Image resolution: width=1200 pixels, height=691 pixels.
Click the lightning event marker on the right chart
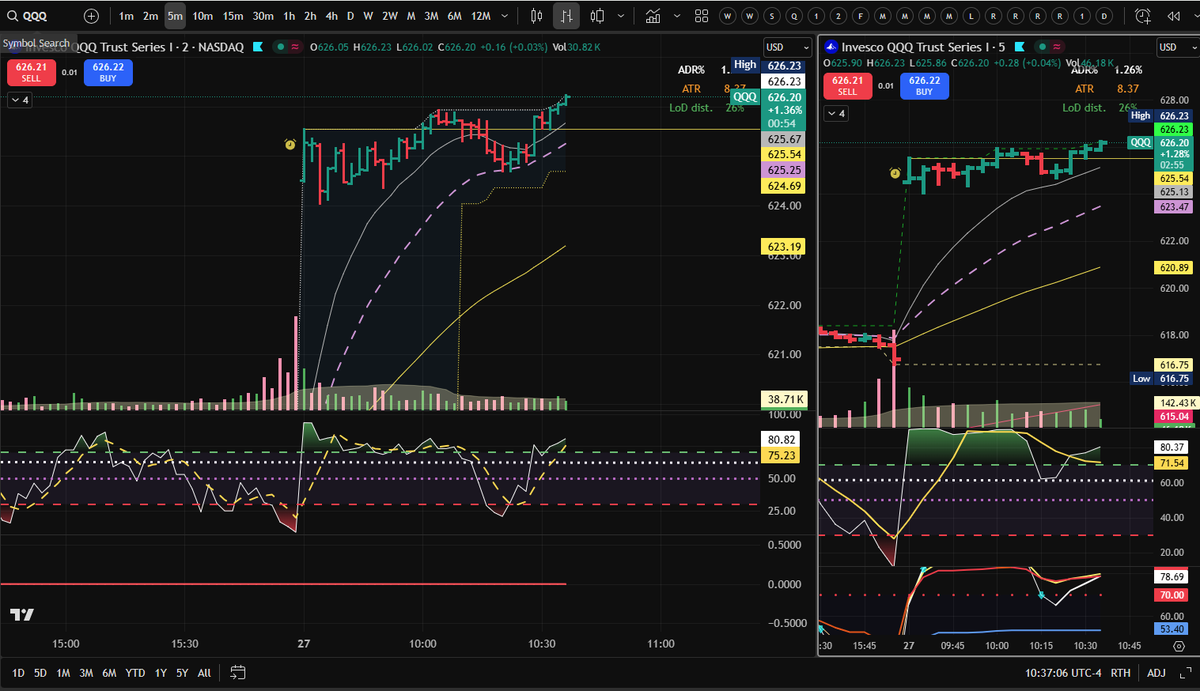[895, 173]
